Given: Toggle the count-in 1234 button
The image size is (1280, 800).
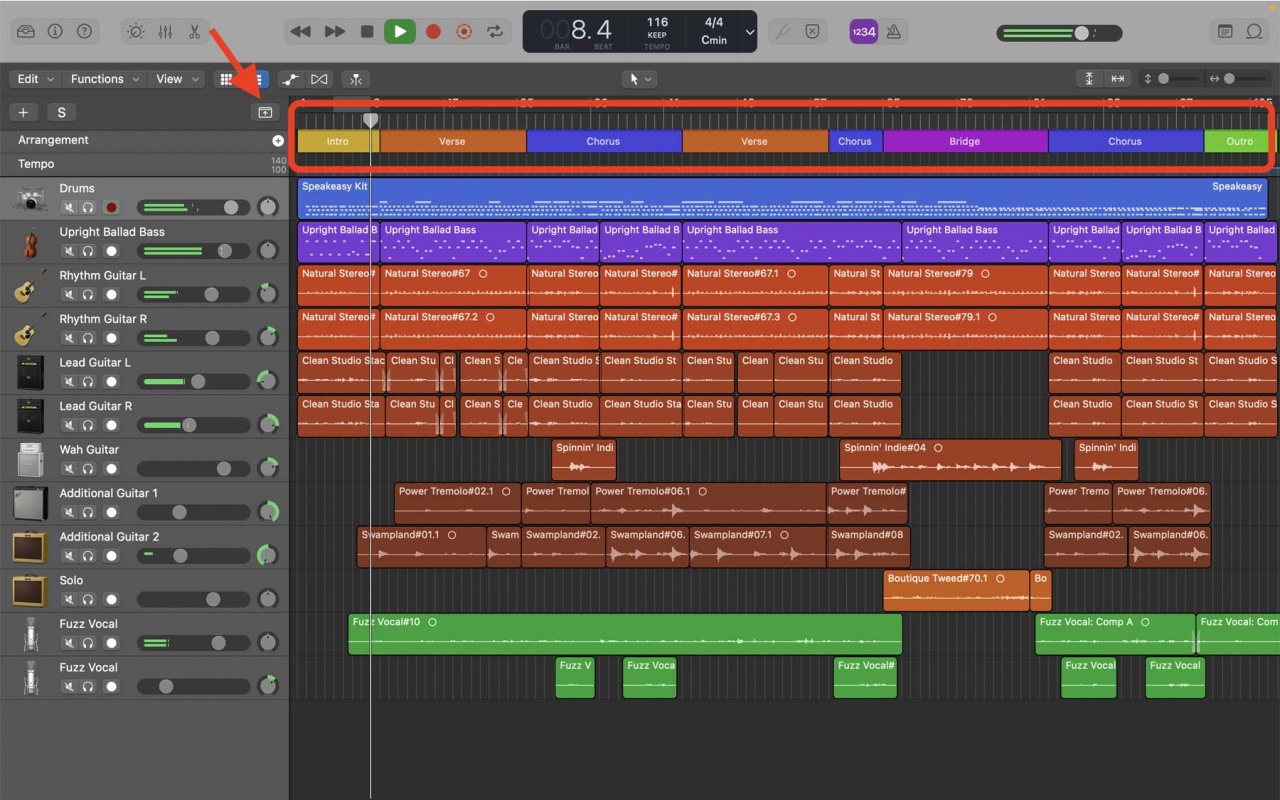Looking at the screenshot, I should point(863,31).
